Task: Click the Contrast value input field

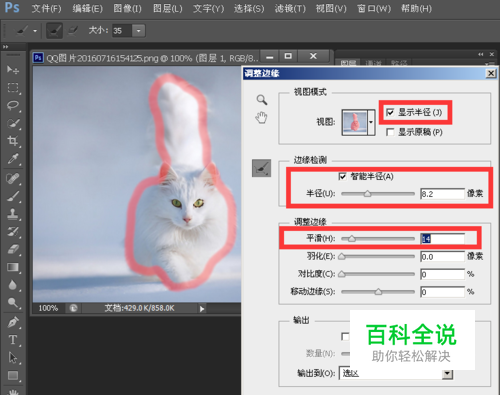Action: pos(442,274)
